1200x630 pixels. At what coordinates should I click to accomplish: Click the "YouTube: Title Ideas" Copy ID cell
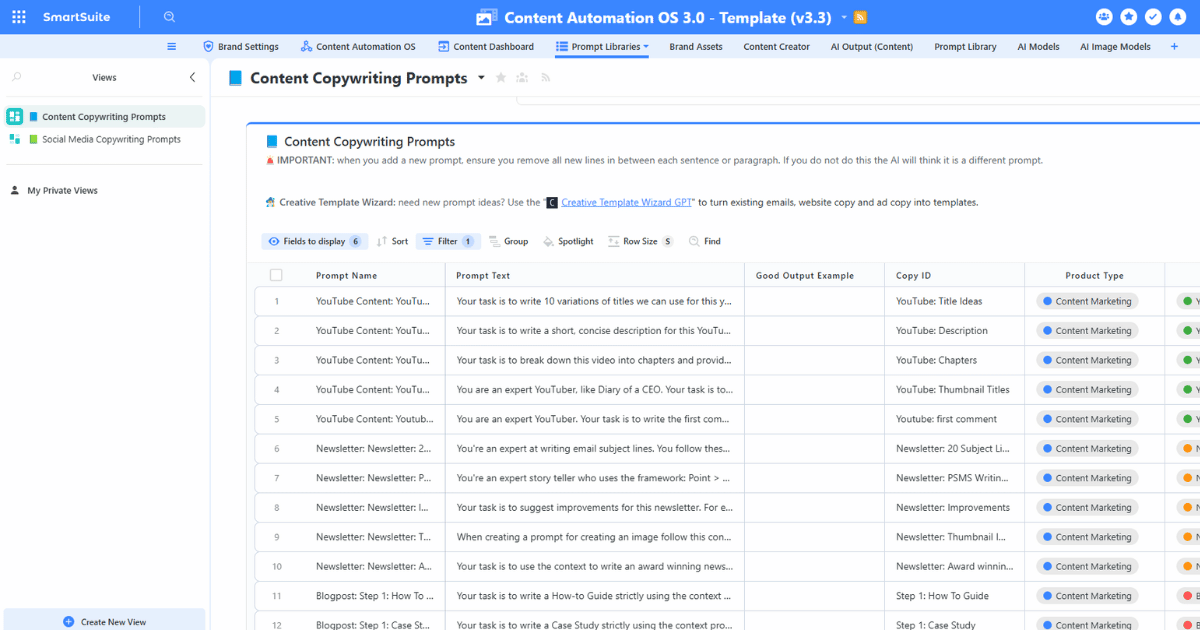(954, 301)
